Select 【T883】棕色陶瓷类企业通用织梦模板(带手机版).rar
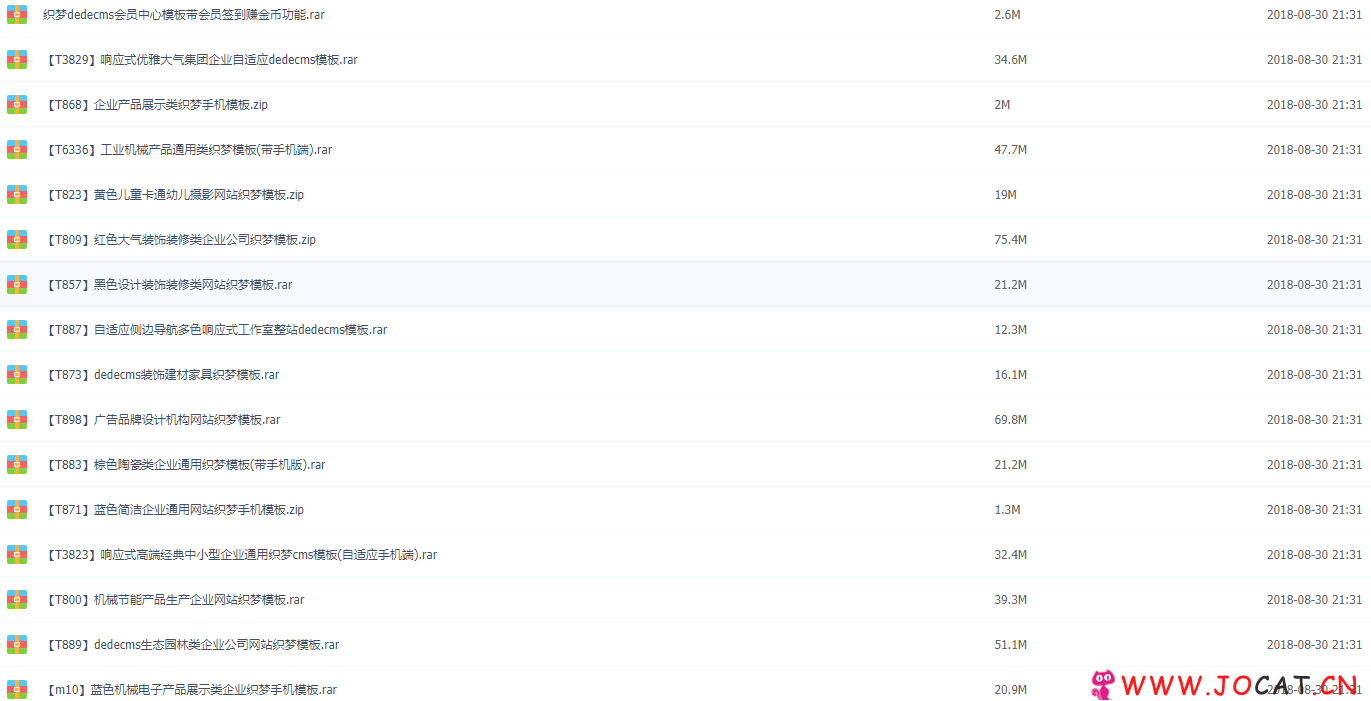1371x701 pixels. [x=185, y=465]
